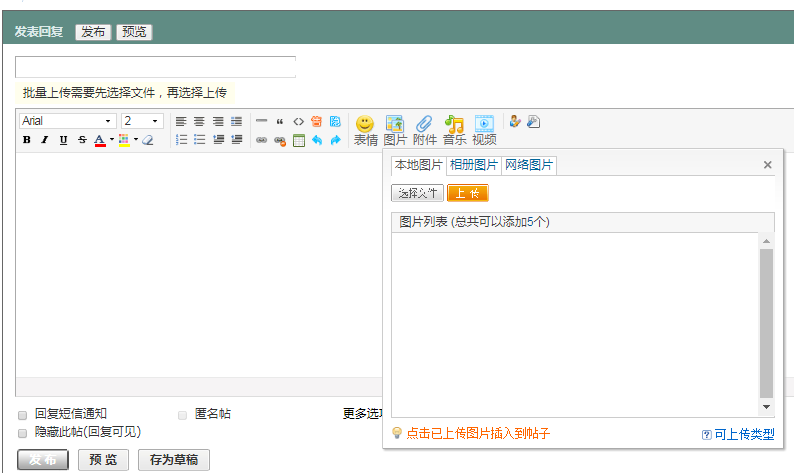Click the fourth paragraph alignment icon
This screenshot has width=794, height=473.
tap(236, 122)
